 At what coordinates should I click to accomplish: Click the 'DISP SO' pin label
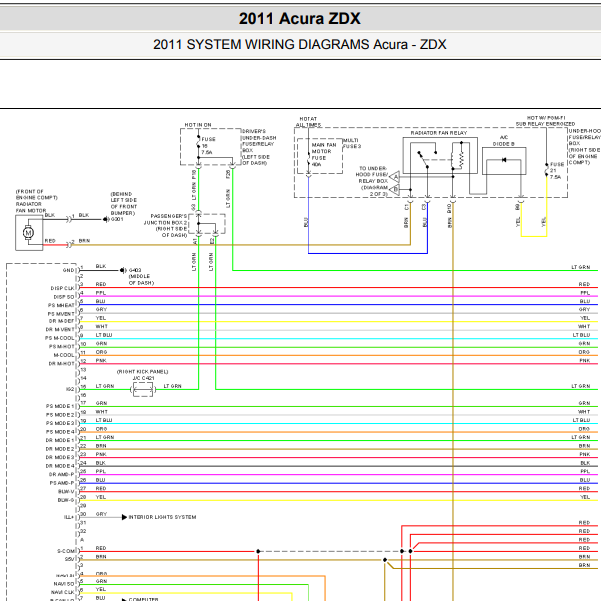point(64,297)
